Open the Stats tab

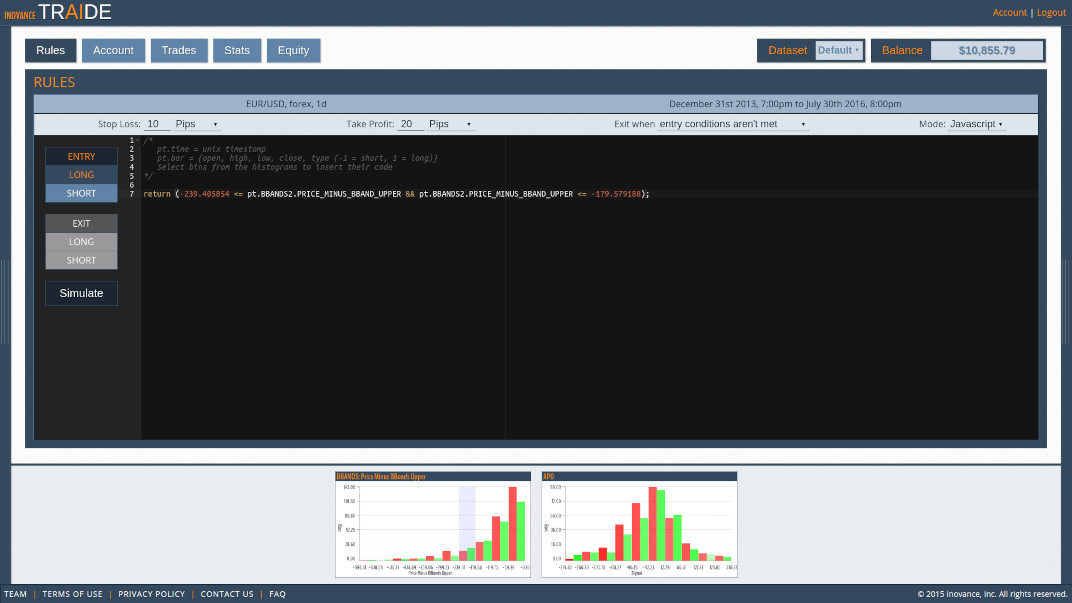pyautogui.click(x=237, y=50)
